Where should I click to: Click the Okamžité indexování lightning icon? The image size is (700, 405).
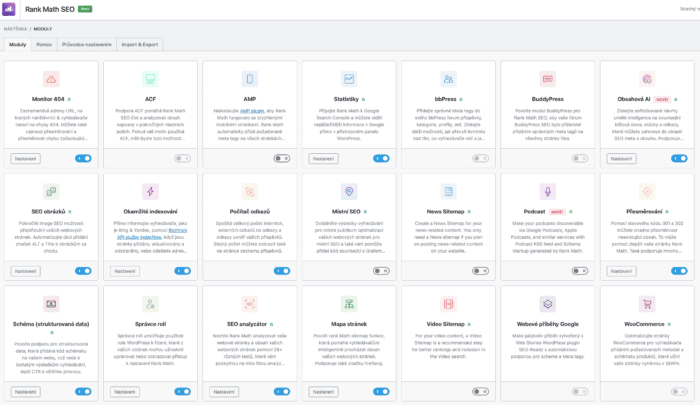[150, 191]
